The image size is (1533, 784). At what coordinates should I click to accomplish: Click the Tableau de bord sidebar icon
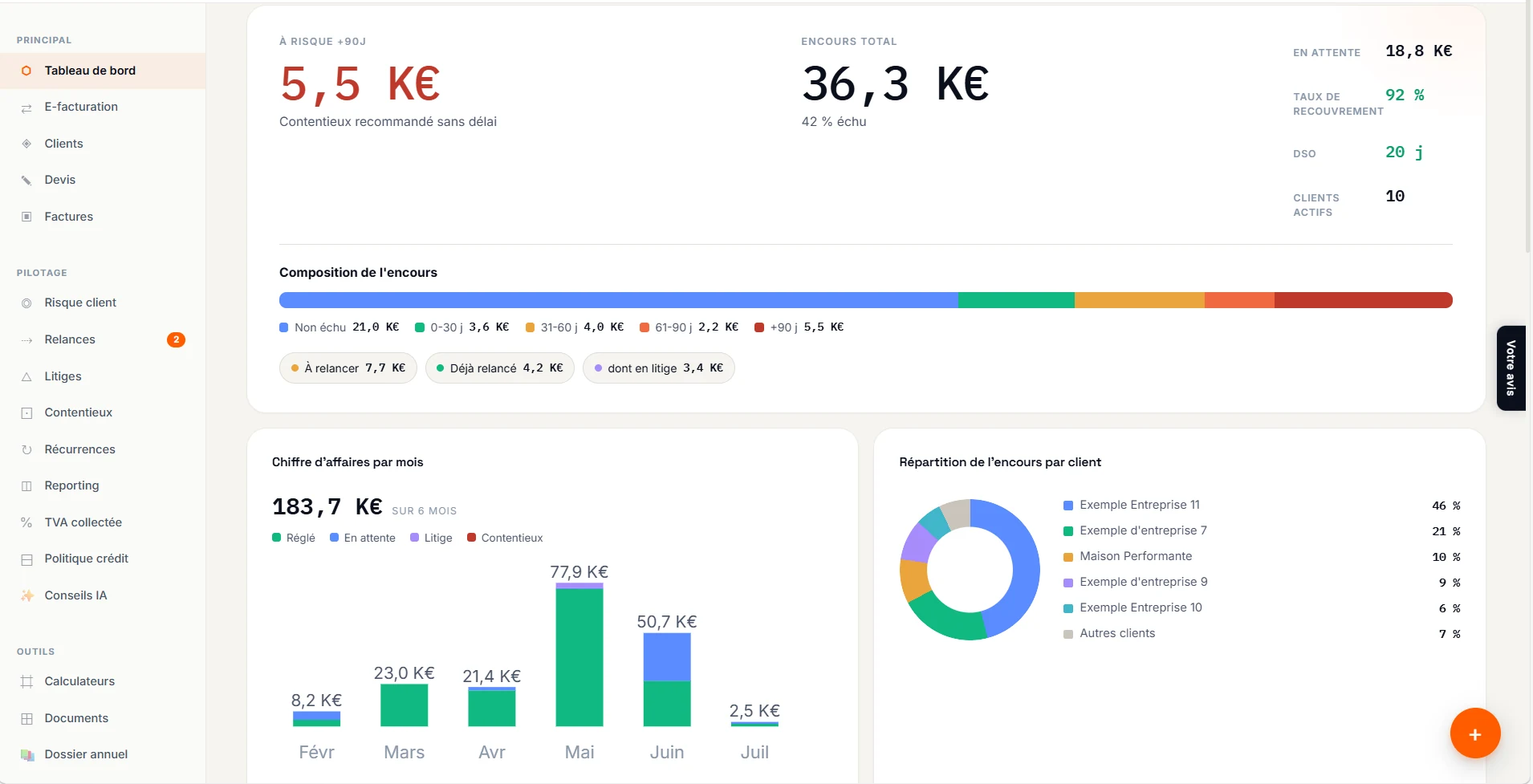(26, 71)
